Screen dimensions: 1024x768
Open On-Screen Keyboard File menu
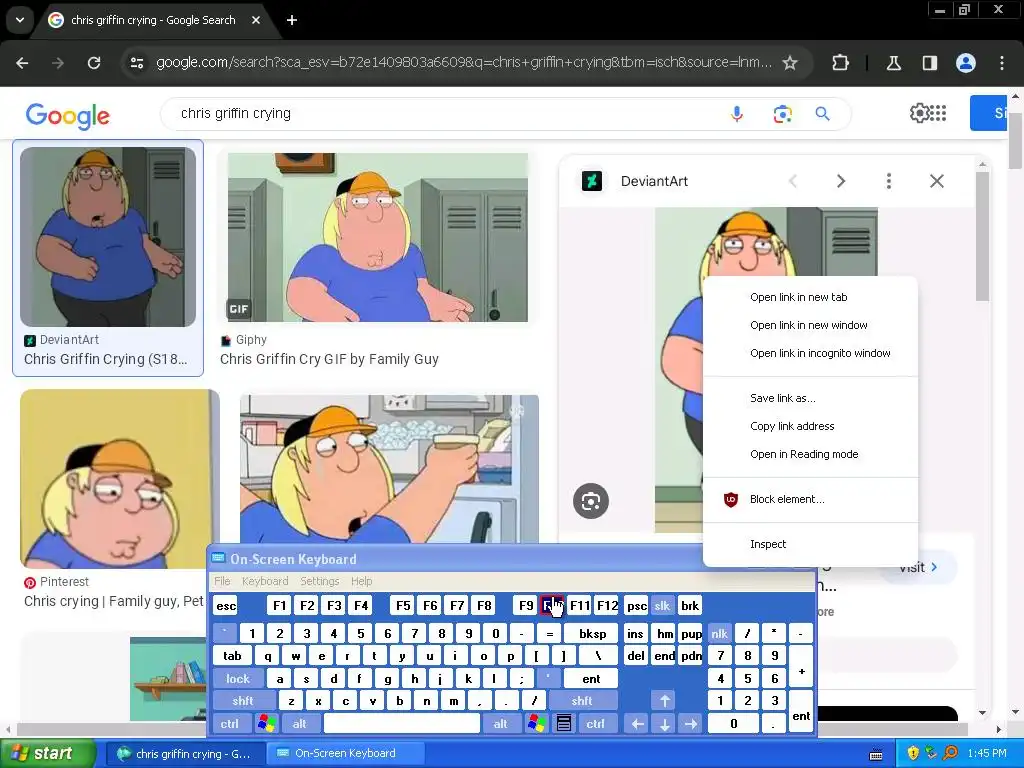point(222,581)
